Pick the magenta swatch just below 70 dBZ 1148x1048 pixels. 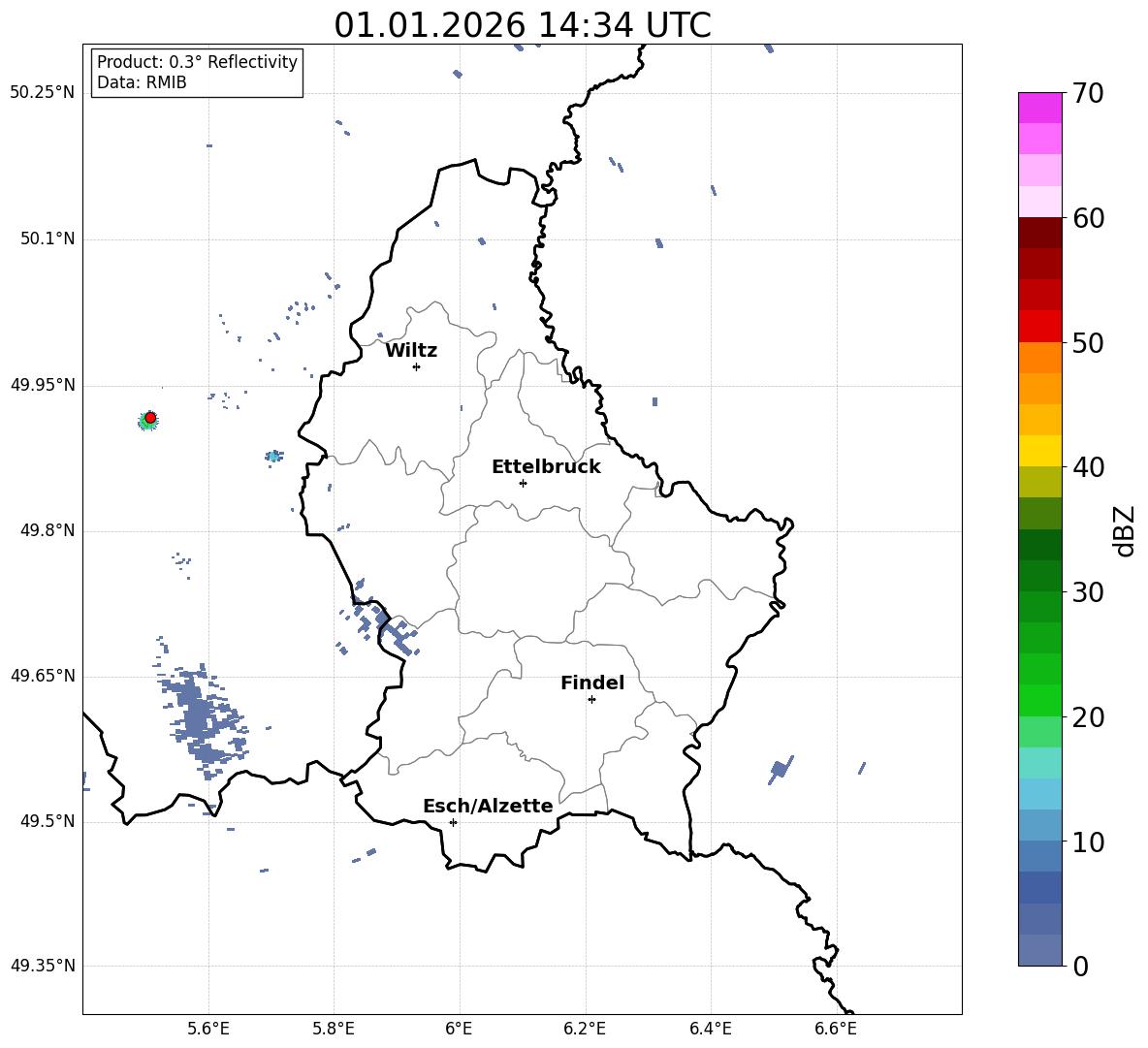(1039, 108)
